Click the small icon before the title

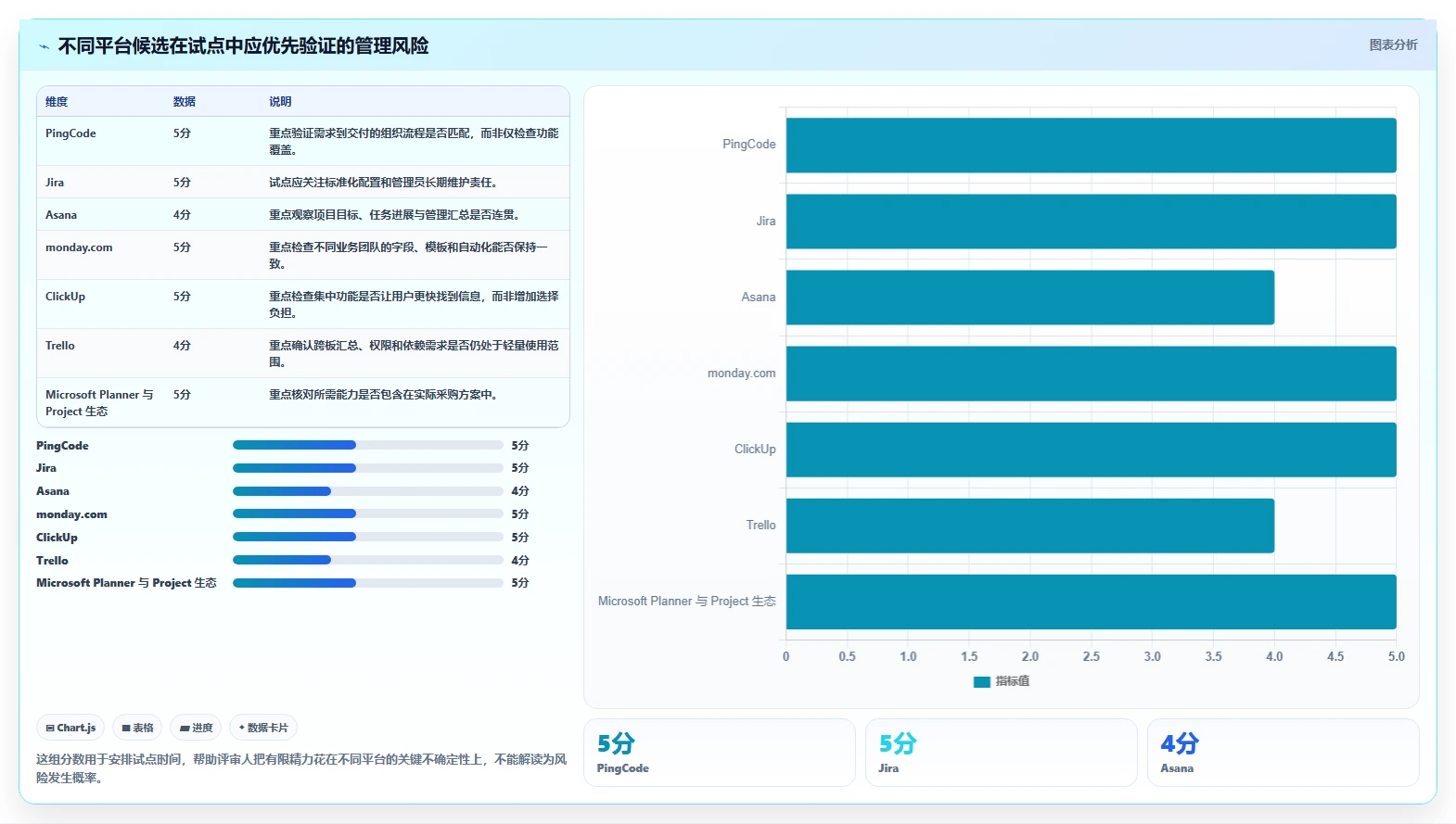click(x=44, y=46)
